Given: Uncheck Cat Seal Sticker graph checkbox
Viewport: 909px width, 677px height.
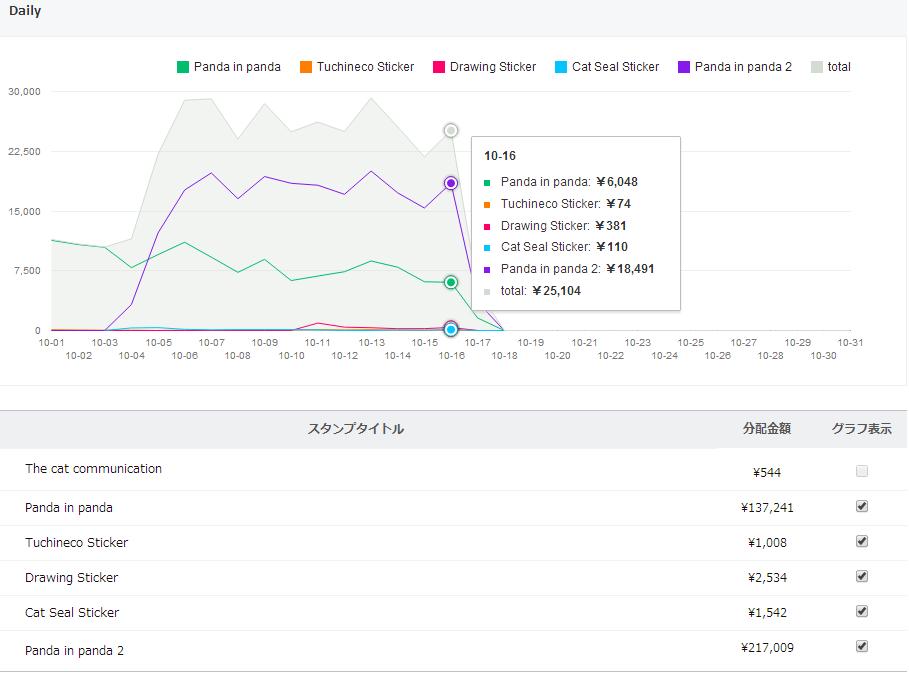Looking at the screenshot, I should (x=862, y=611).
